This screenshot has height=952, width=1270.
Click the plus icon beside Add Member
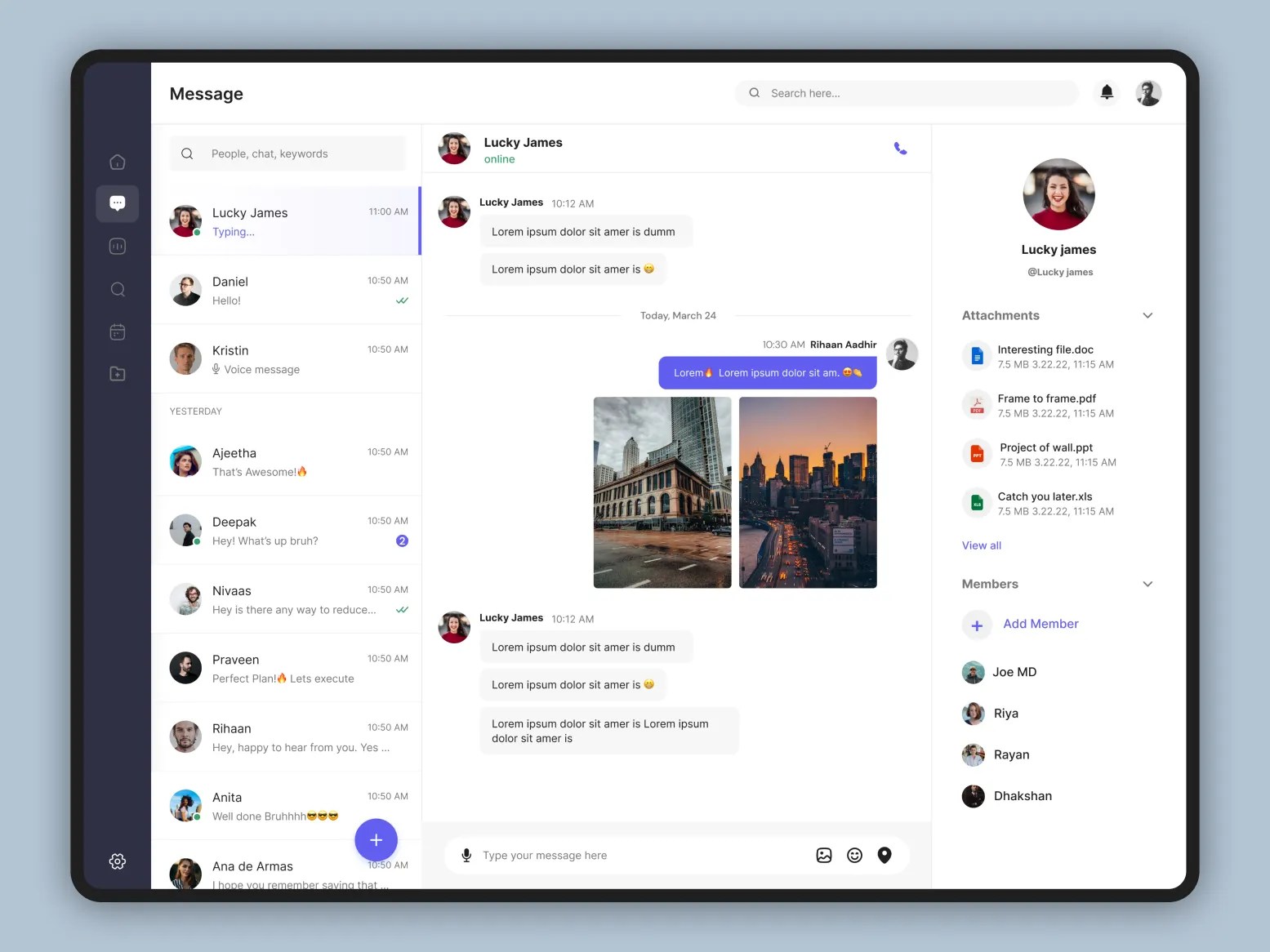click(x=977, y=625)
